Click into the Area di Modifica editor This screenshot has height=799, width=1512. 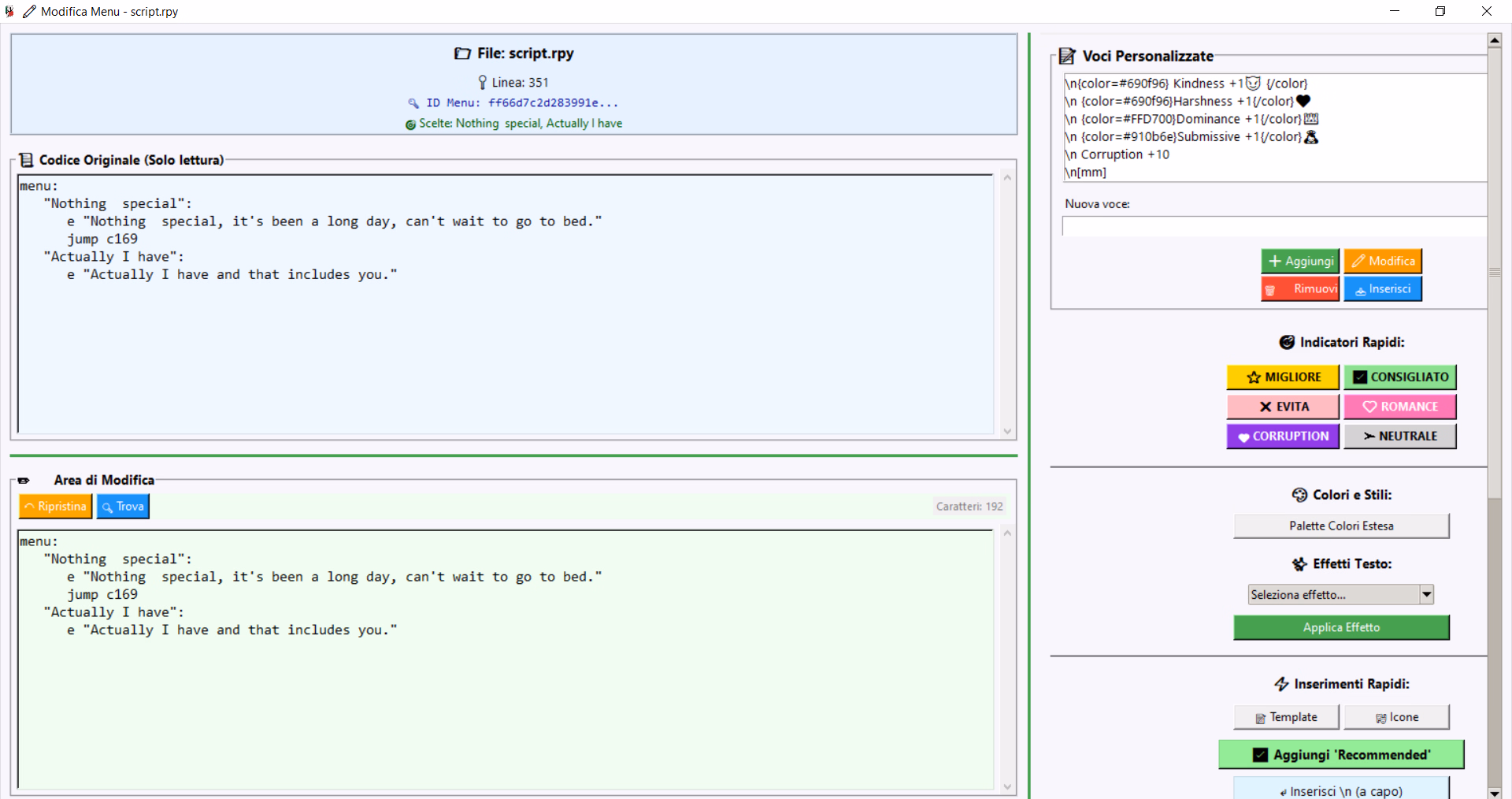coord(506,659)
